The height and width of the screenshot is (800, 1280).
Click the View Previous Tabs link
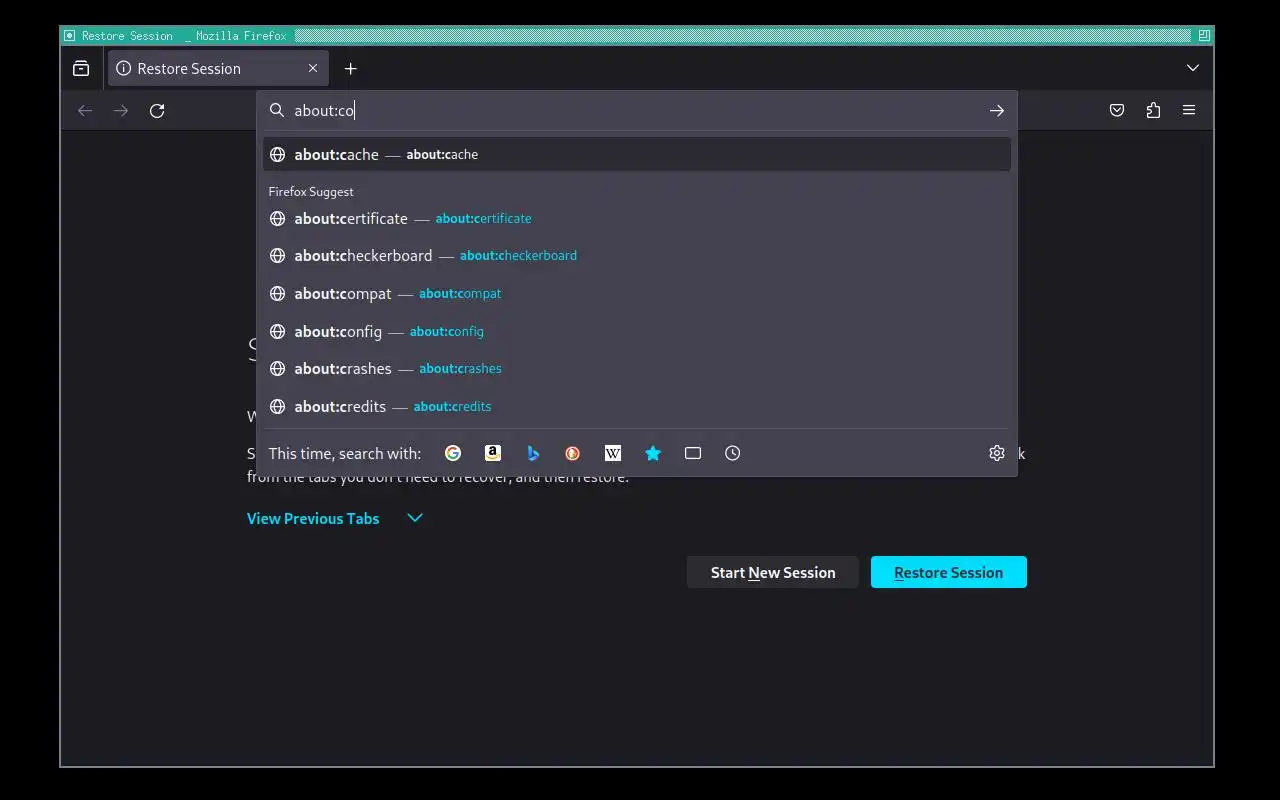click(x=313, y=518)
